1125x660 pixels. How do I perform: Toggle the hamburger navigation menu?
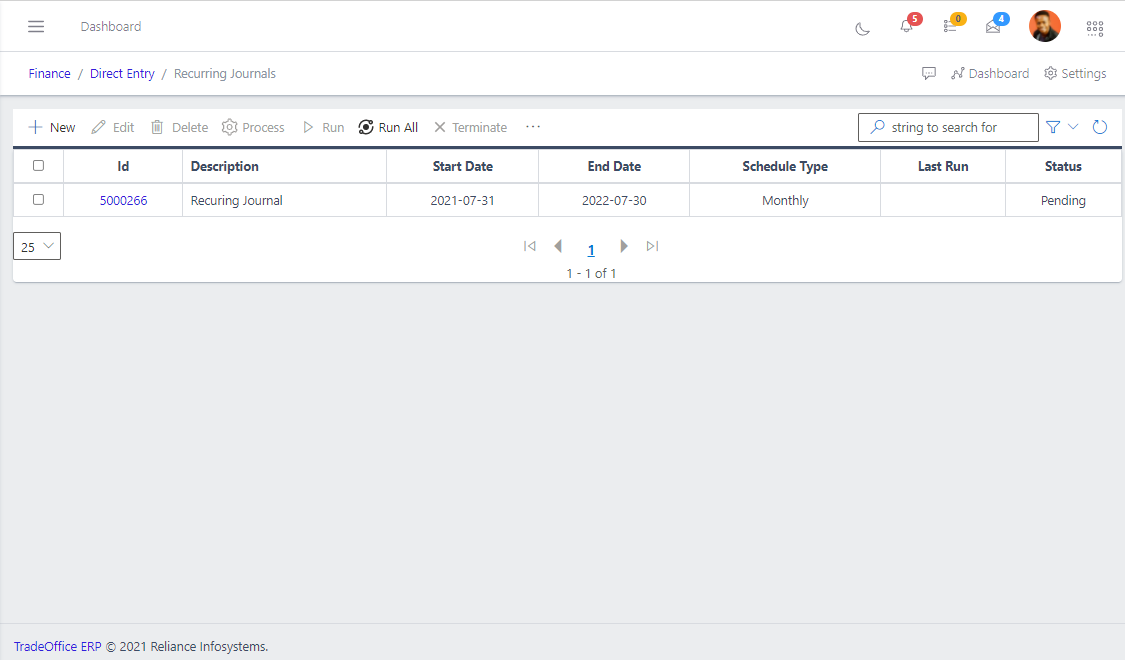coord(36,26)
